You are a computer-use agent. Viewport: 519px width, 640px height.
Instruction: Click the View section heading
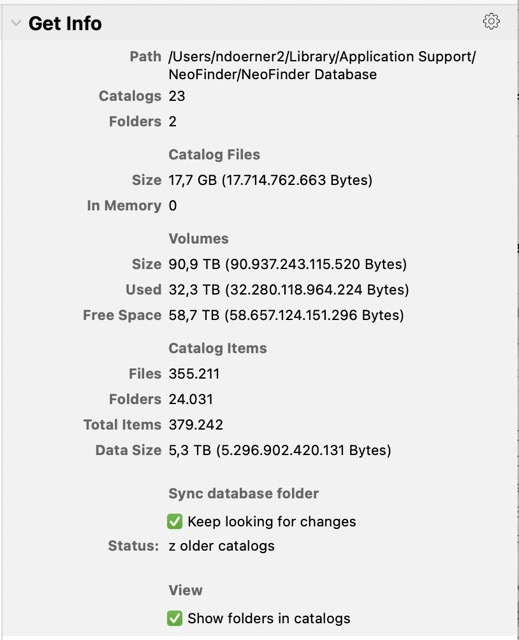click(186, 590)
